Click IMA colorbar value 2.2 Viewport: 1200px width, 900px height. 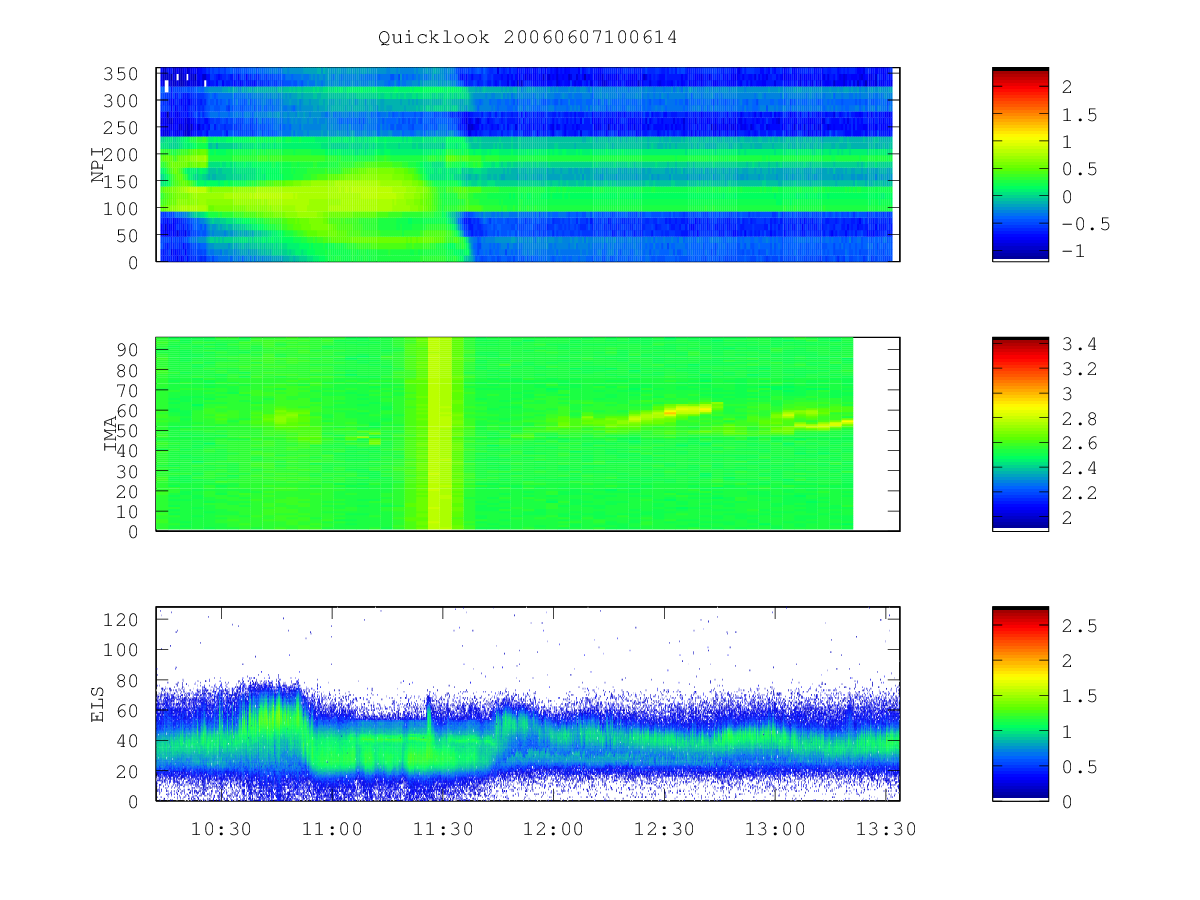(1080, 493)
